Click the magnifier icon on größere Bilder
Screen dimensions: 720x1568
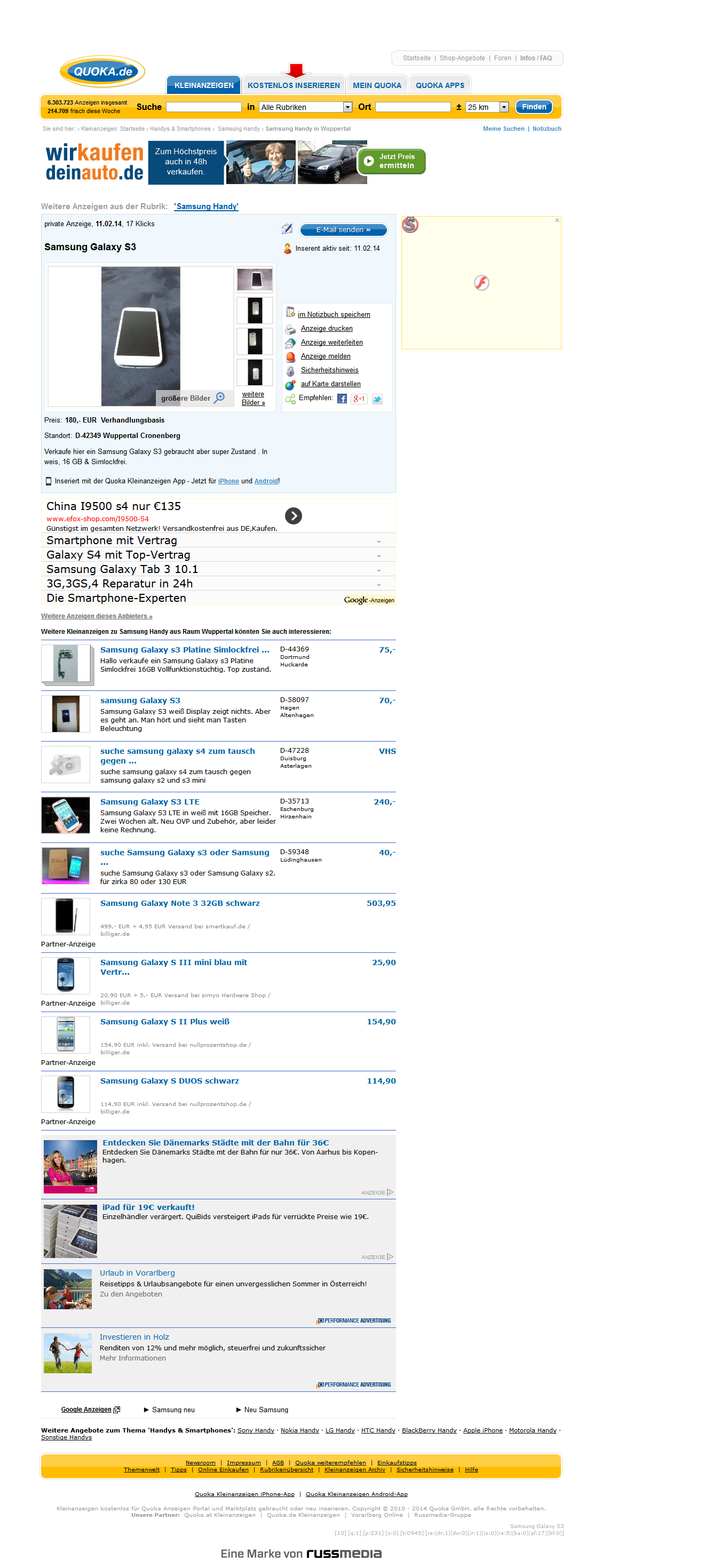pos(220,397)
